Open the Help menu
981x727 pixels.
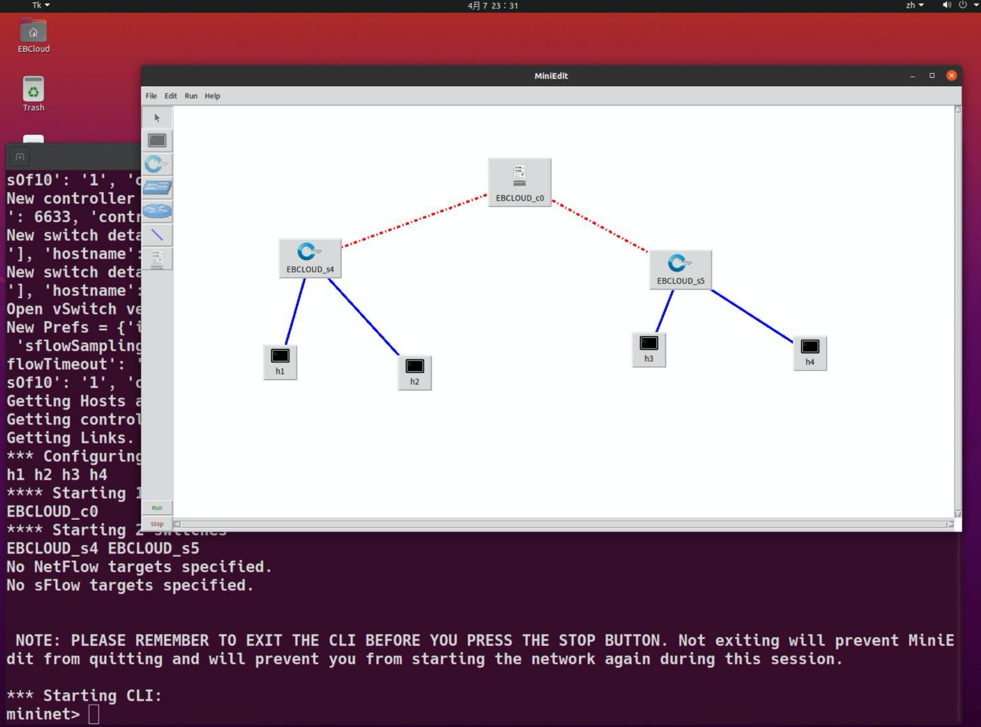(x=212, y=96)
